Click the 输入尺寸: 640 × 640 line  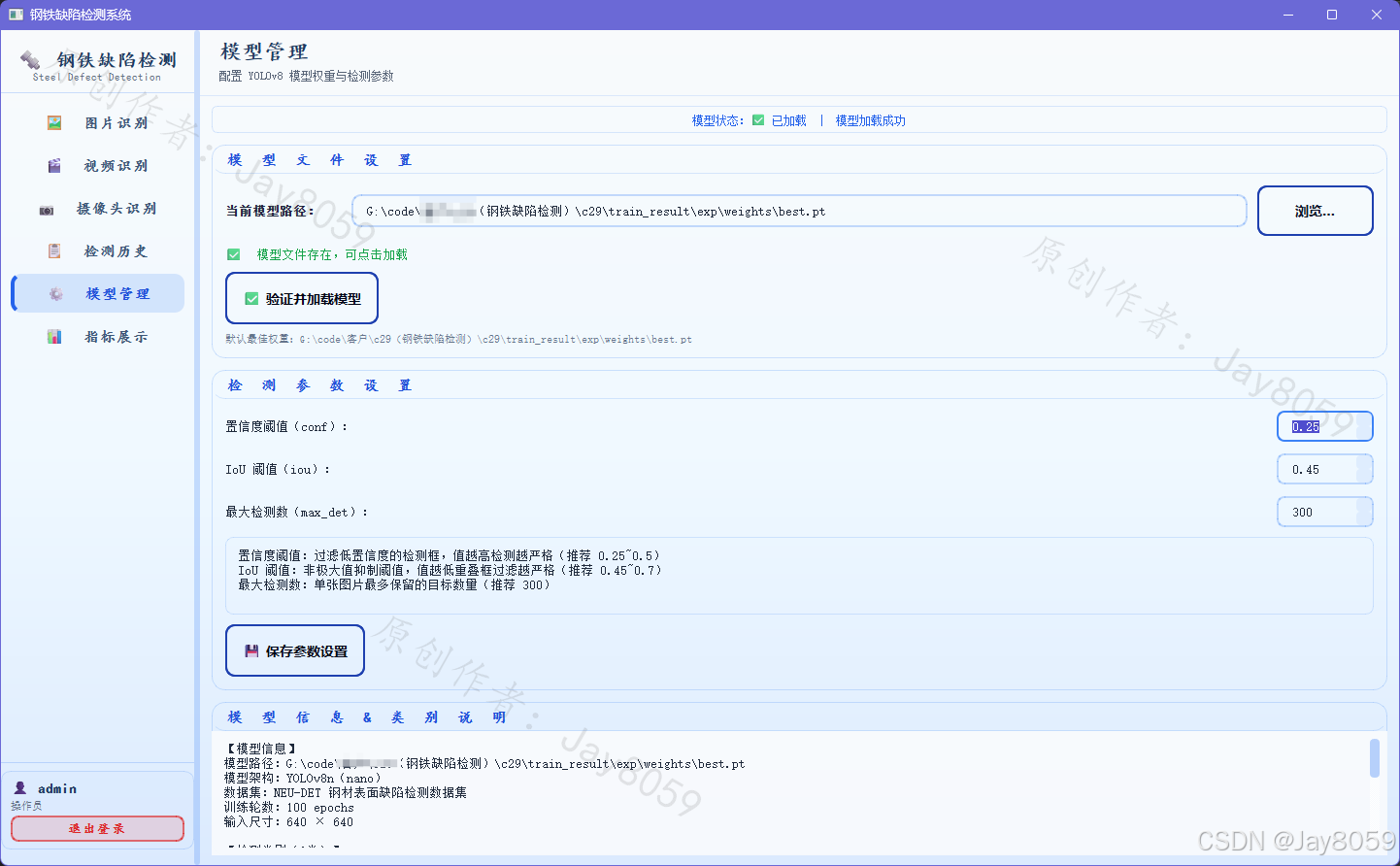288,821
